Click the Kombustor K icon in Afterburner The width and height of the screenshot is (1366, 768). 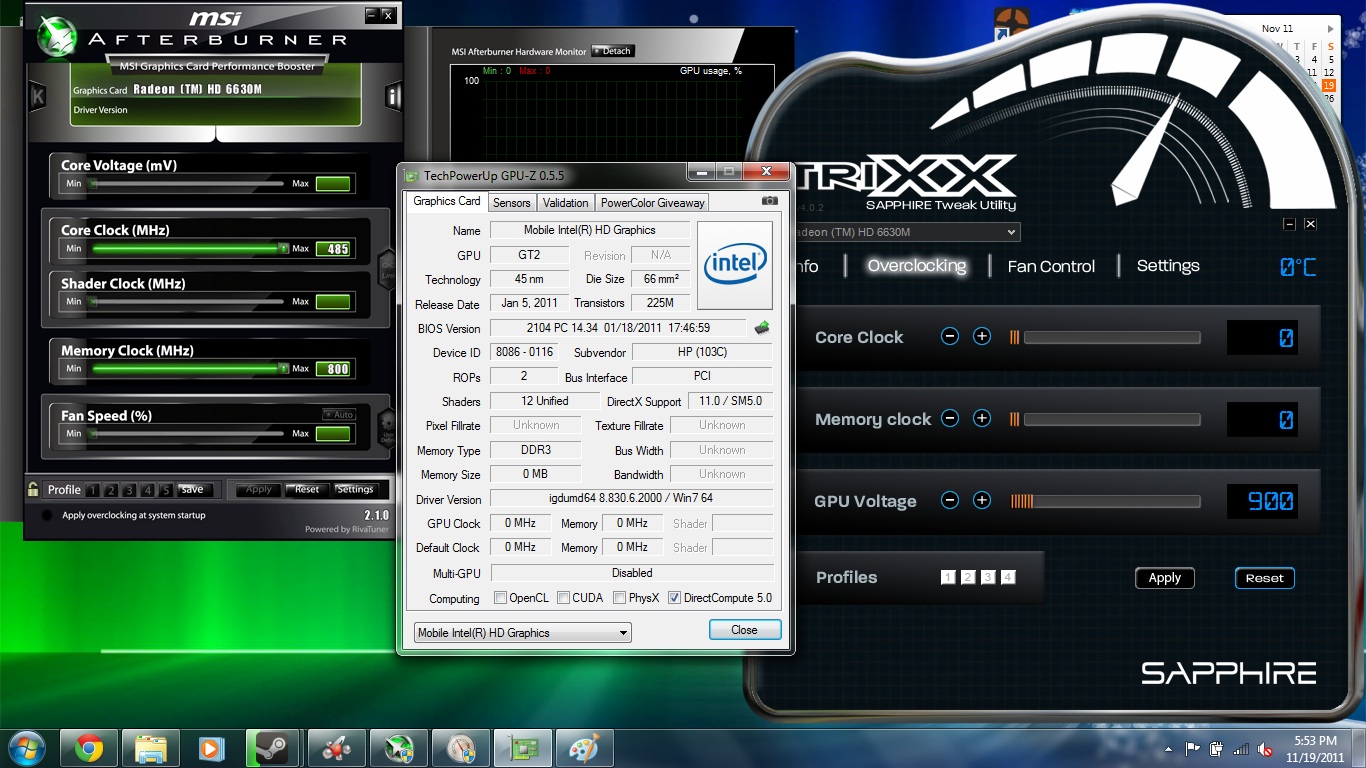tap(38, 97)
